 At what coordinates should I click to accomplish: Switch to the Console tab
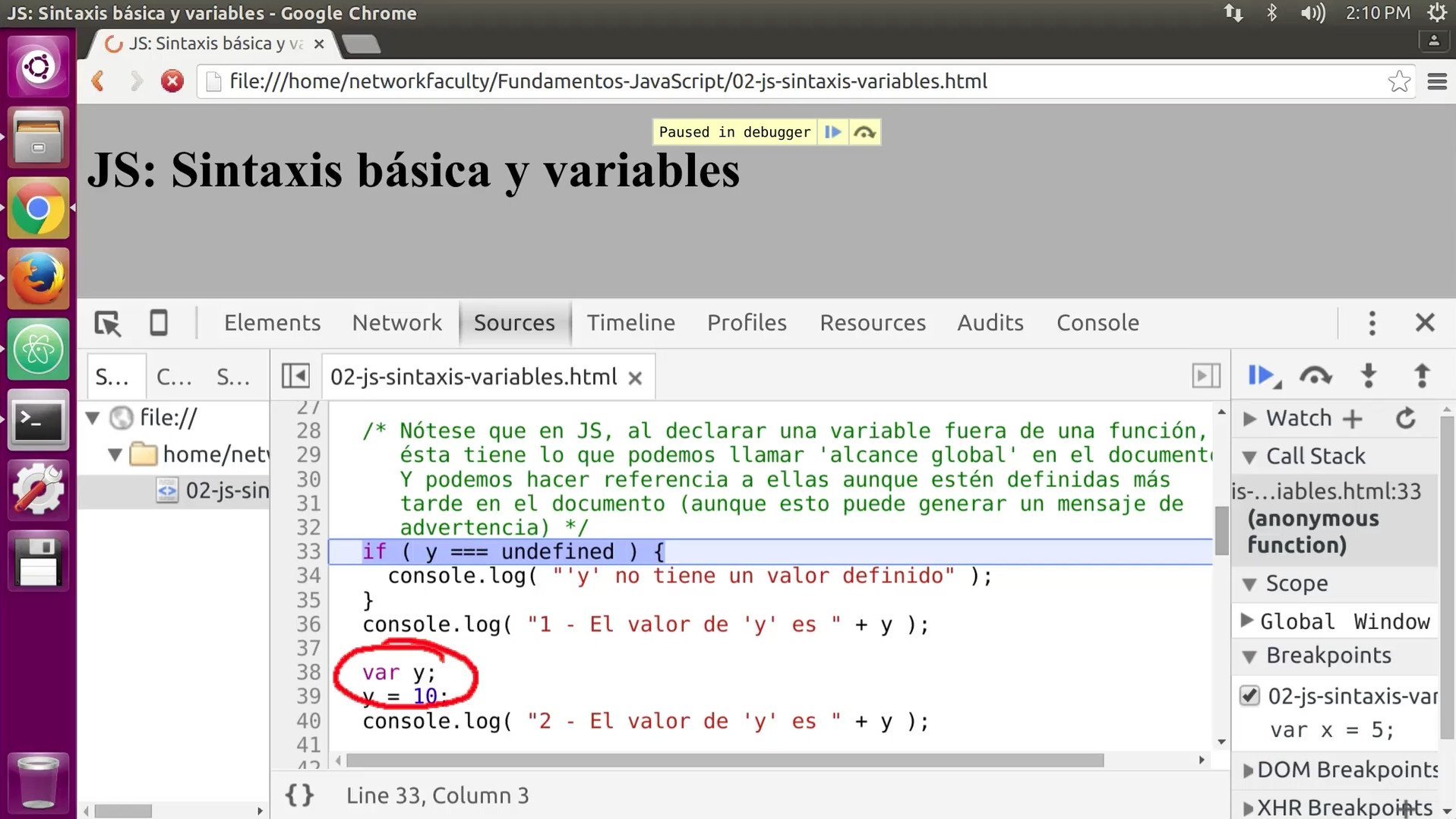[x=1098, y=323]
